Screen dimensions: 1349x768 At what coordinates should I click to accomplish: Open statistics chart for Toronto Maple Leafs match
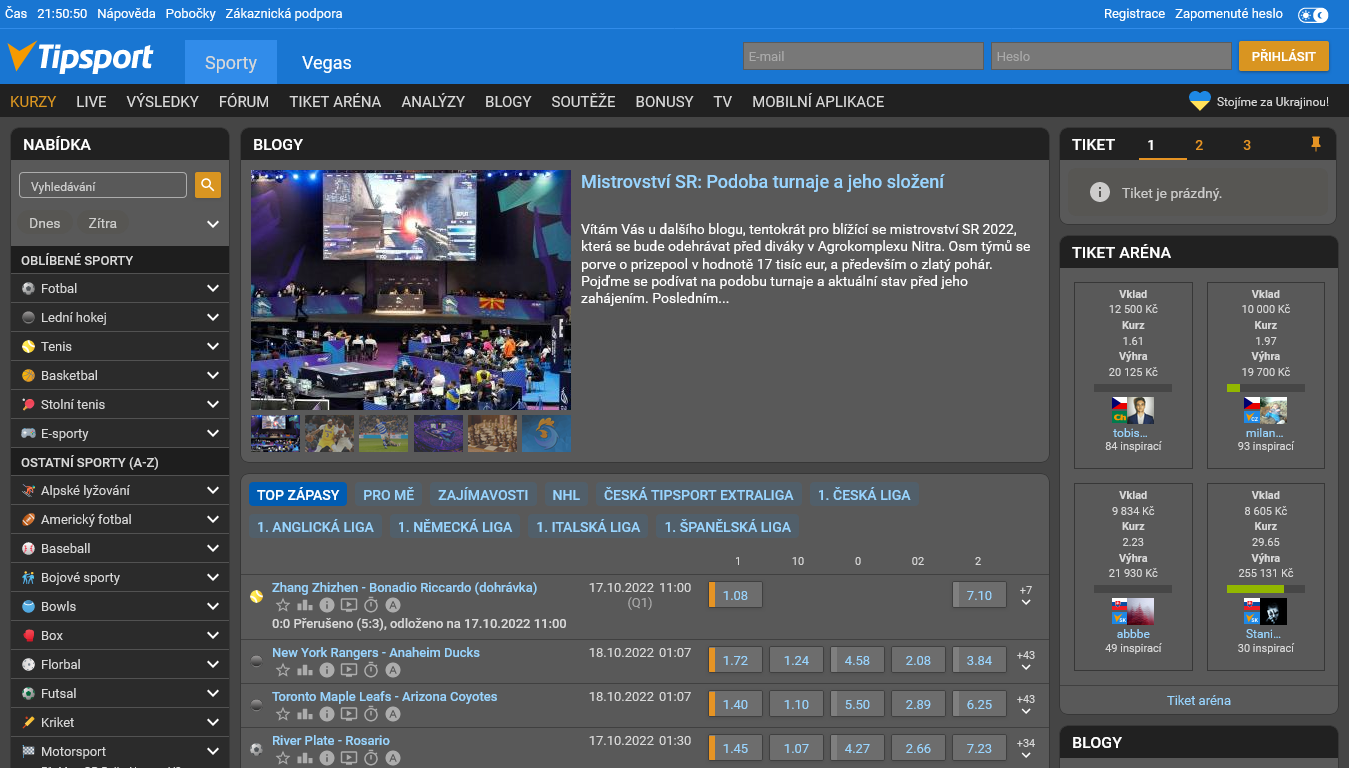(x=305, y=714)
